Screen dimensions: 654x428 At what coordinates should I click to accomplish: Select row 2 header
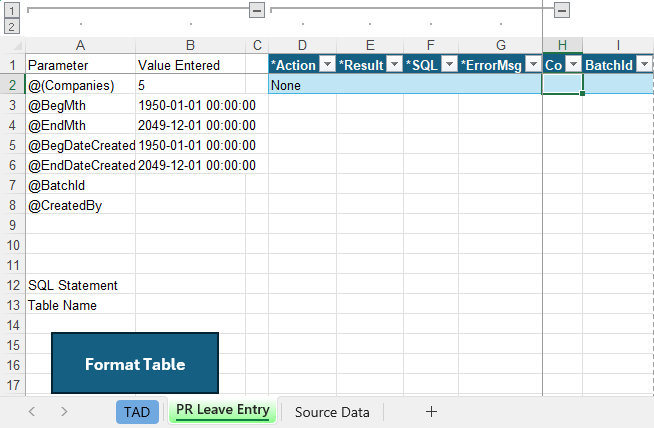click(13, 85)
